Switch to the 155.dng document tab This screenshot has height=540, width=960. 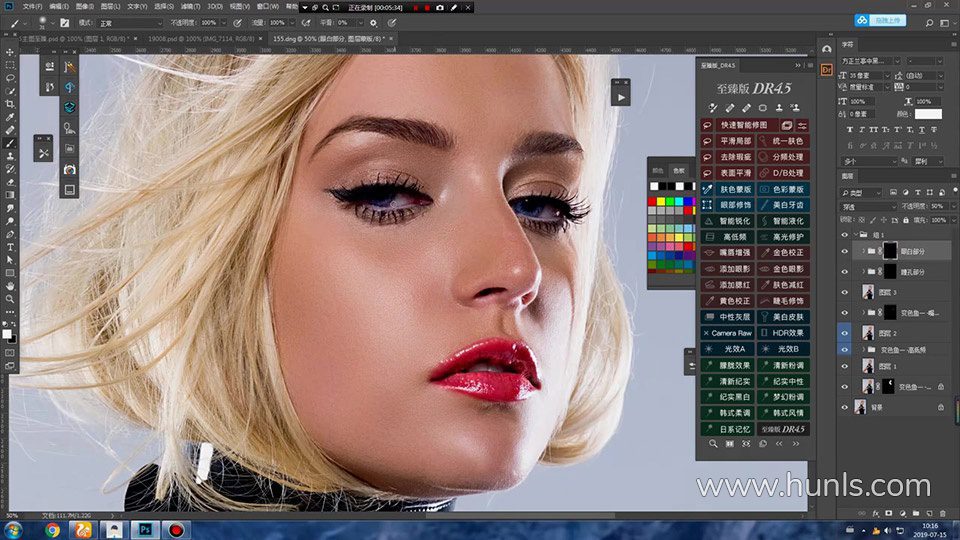click(328, 39)
